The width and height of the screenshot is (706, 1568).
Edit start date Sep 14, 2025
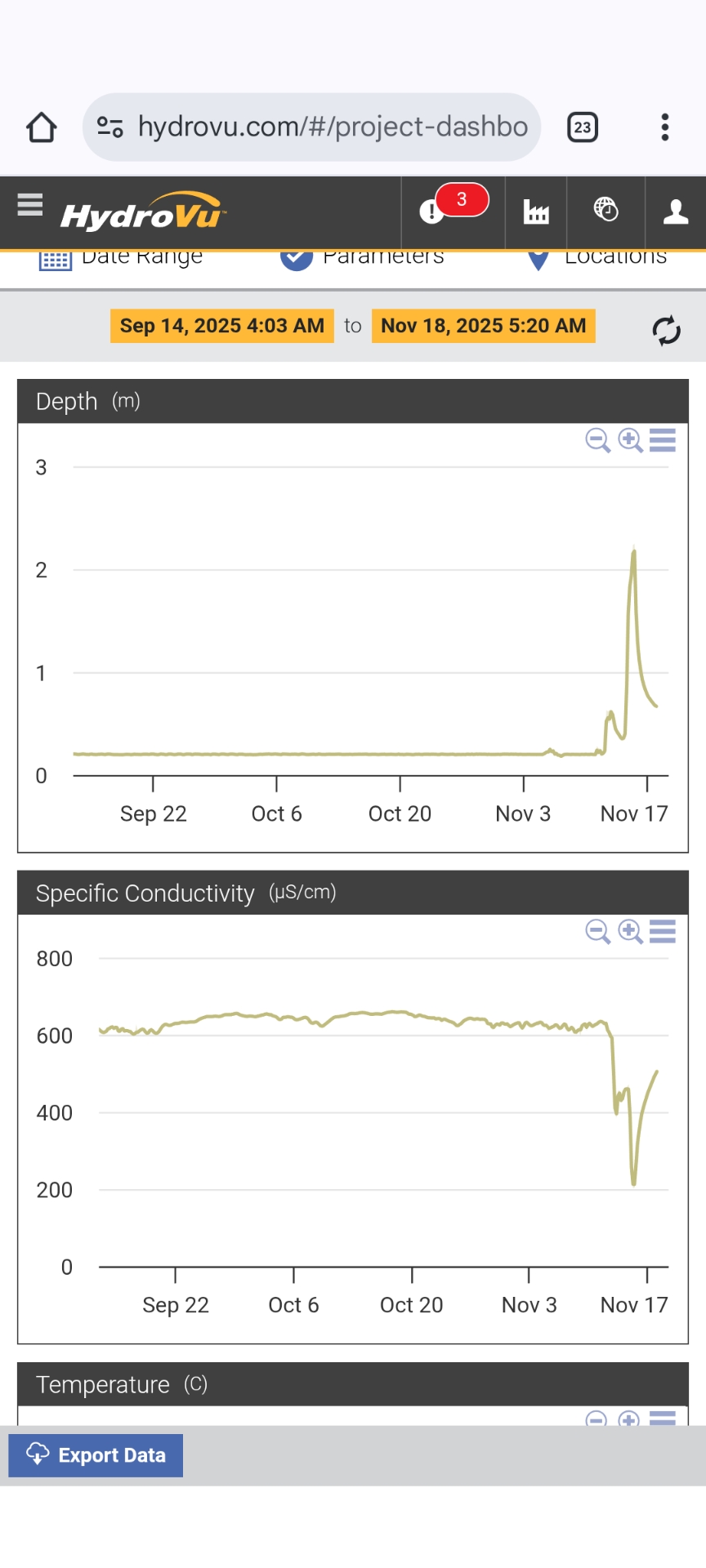pyautogui.click(x=222, y=326)
